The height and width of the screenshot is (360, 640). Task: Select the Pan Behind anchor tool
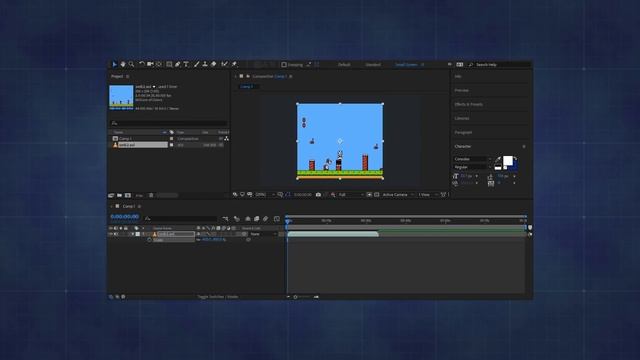(159, 64)
